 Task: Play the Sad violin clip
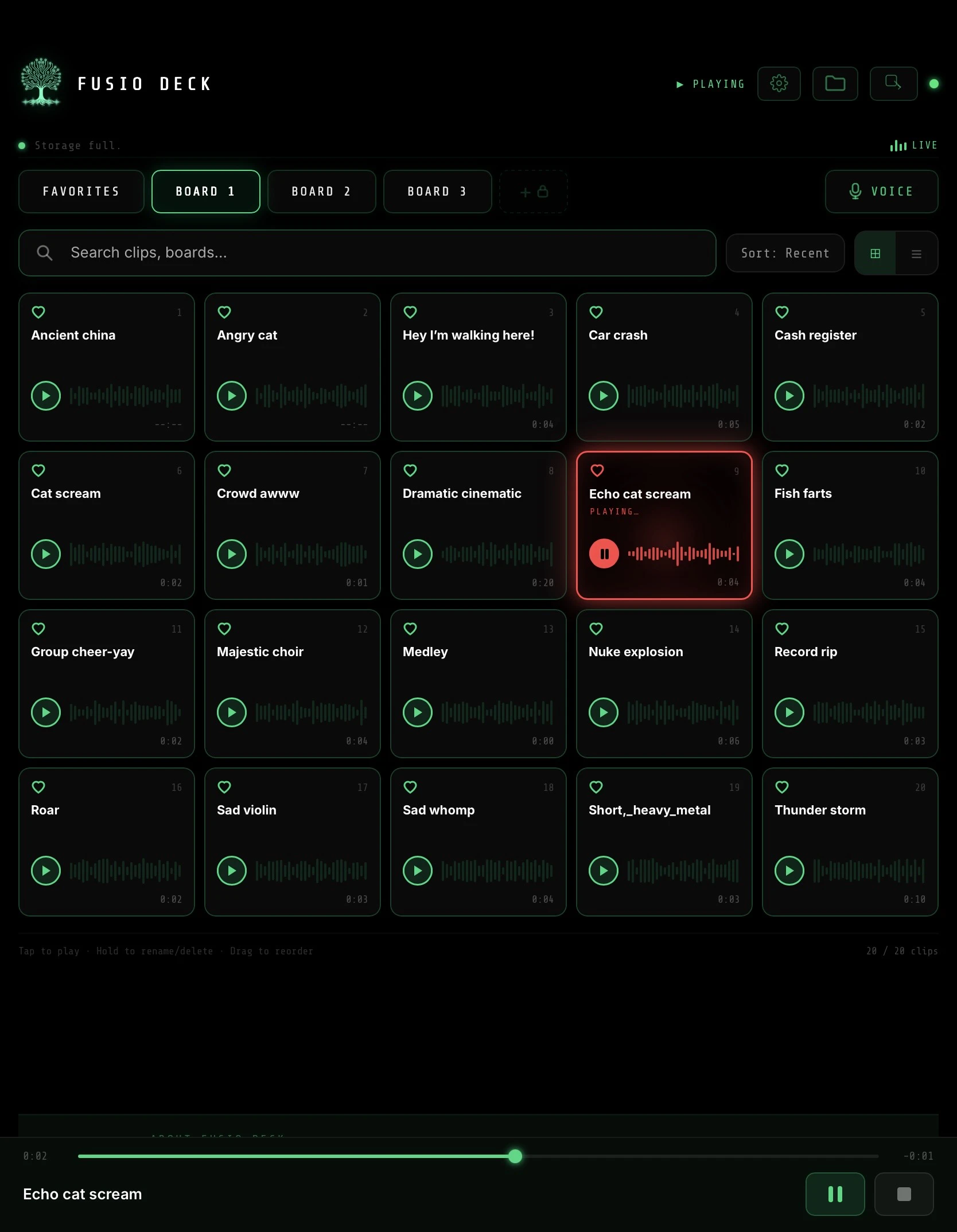[x=232, y=871]
